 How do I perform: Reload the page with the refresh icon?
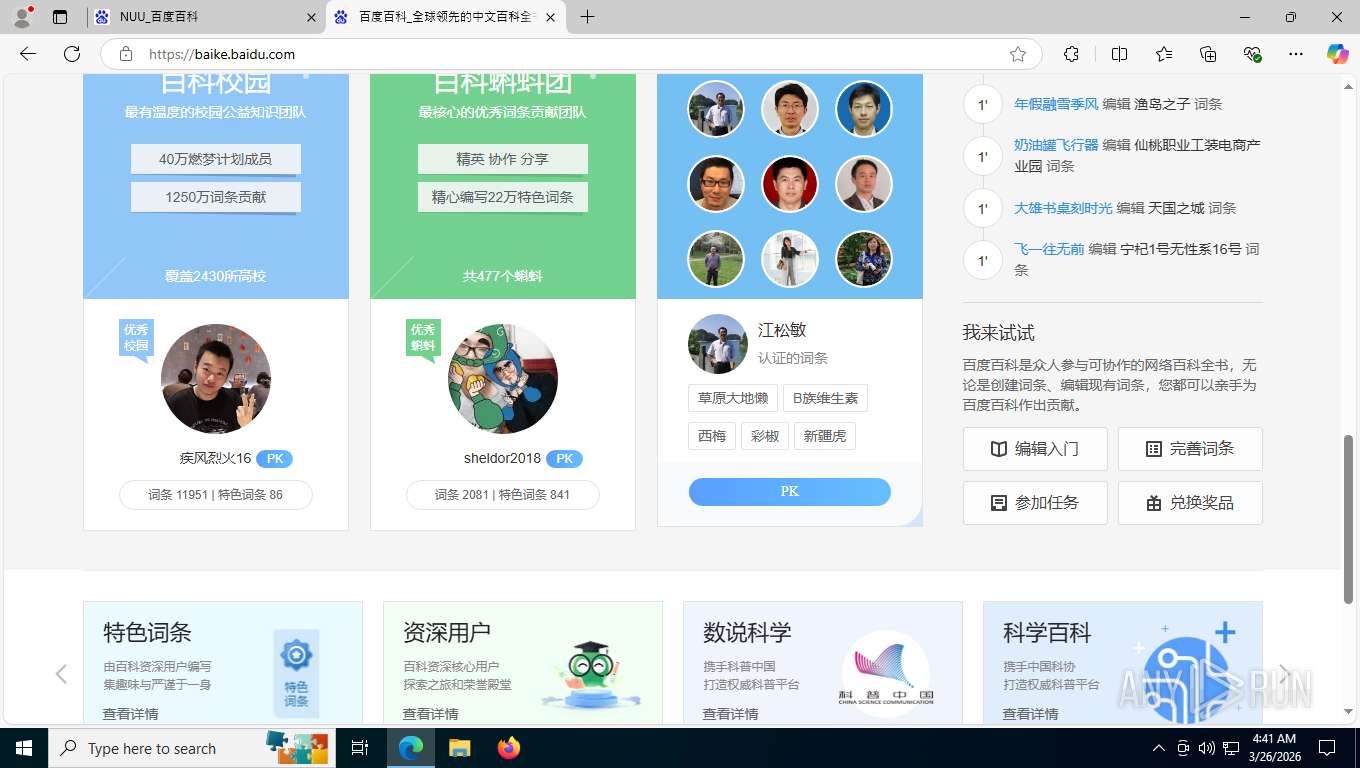click(x=72, y=54)
